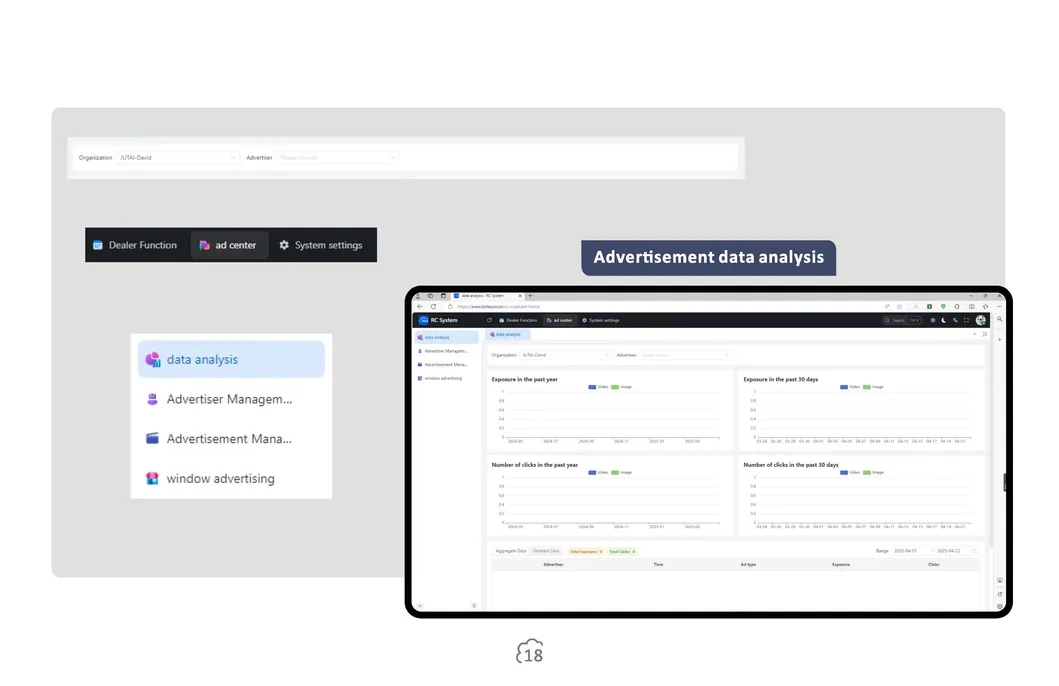This screenshot has width=1059, height=686.
Task: Toggle Image legend in Exposure in the past 30 days
Action: [867, 386]
